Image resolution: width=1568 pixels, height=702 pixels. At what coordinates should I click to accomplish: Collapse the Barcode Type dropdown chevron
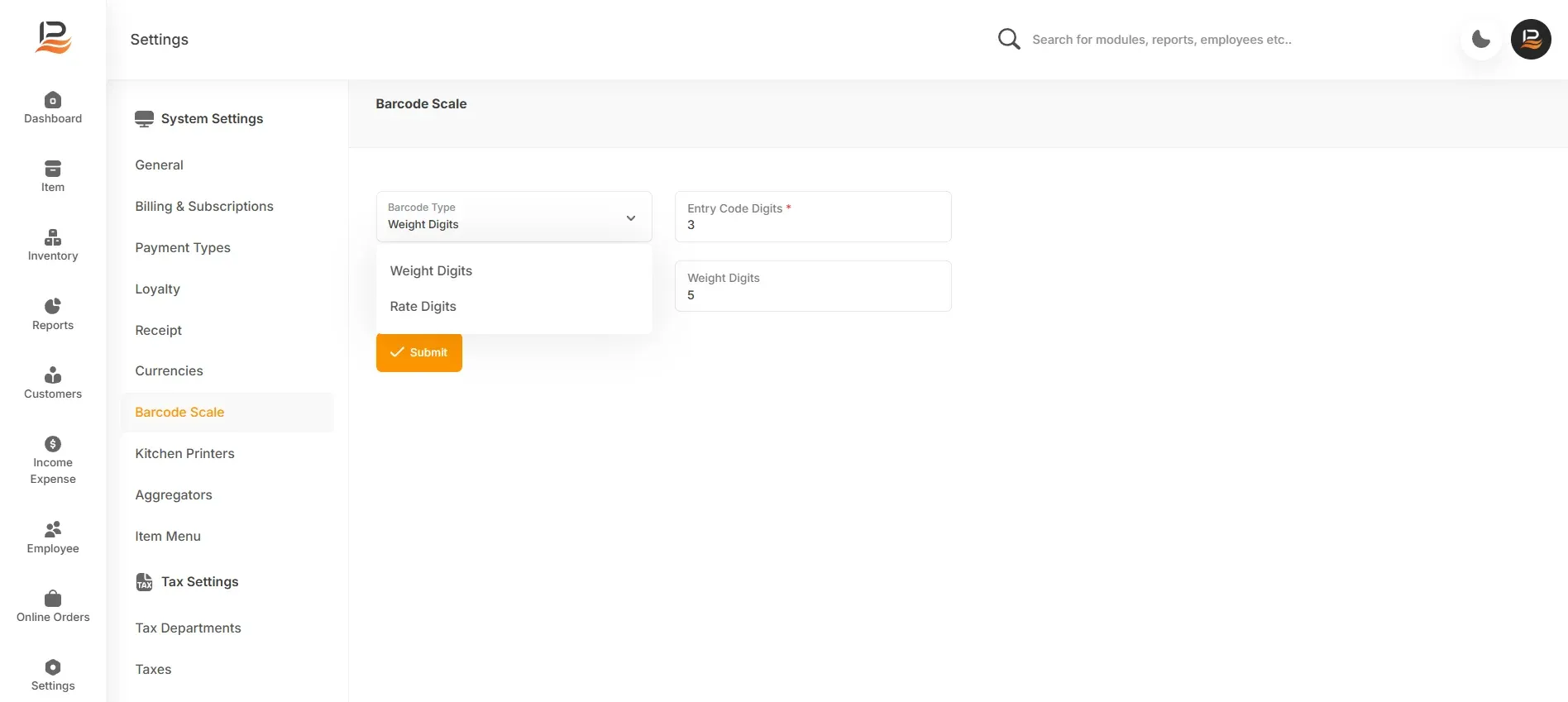631,218
